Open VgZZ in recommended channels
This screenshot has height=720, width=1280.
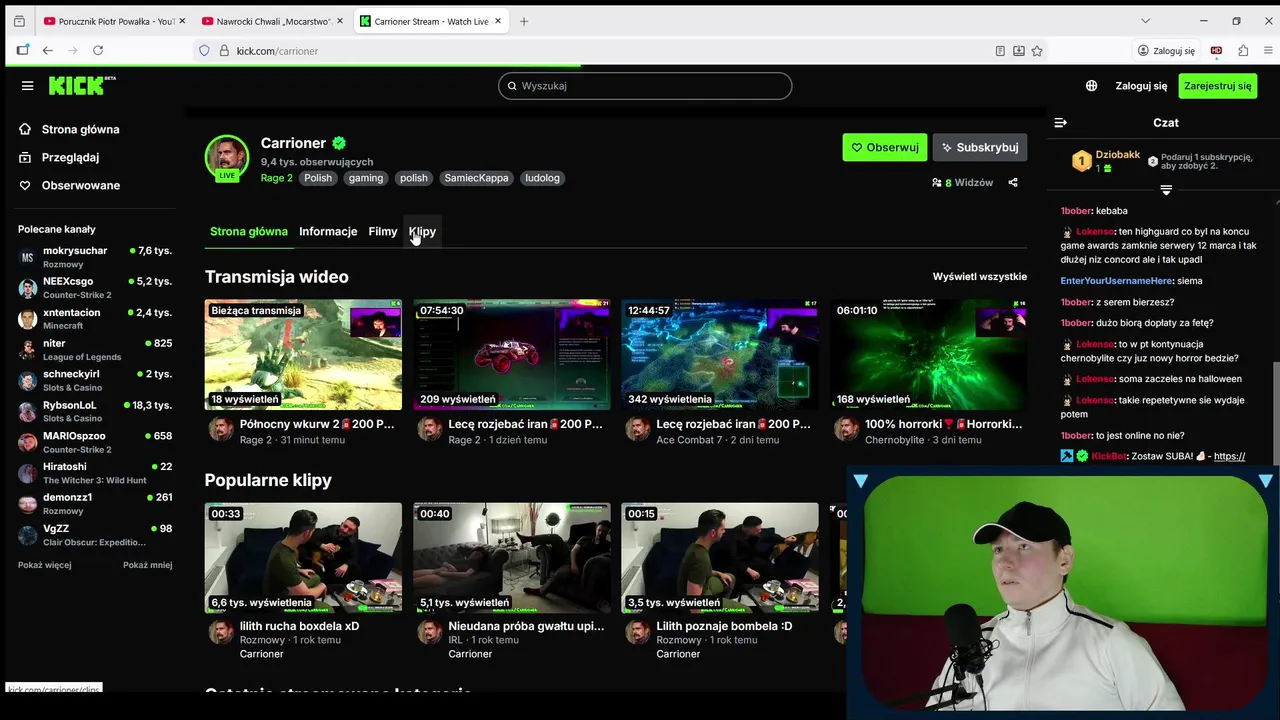pyautogui.click(x=95, y=535)
